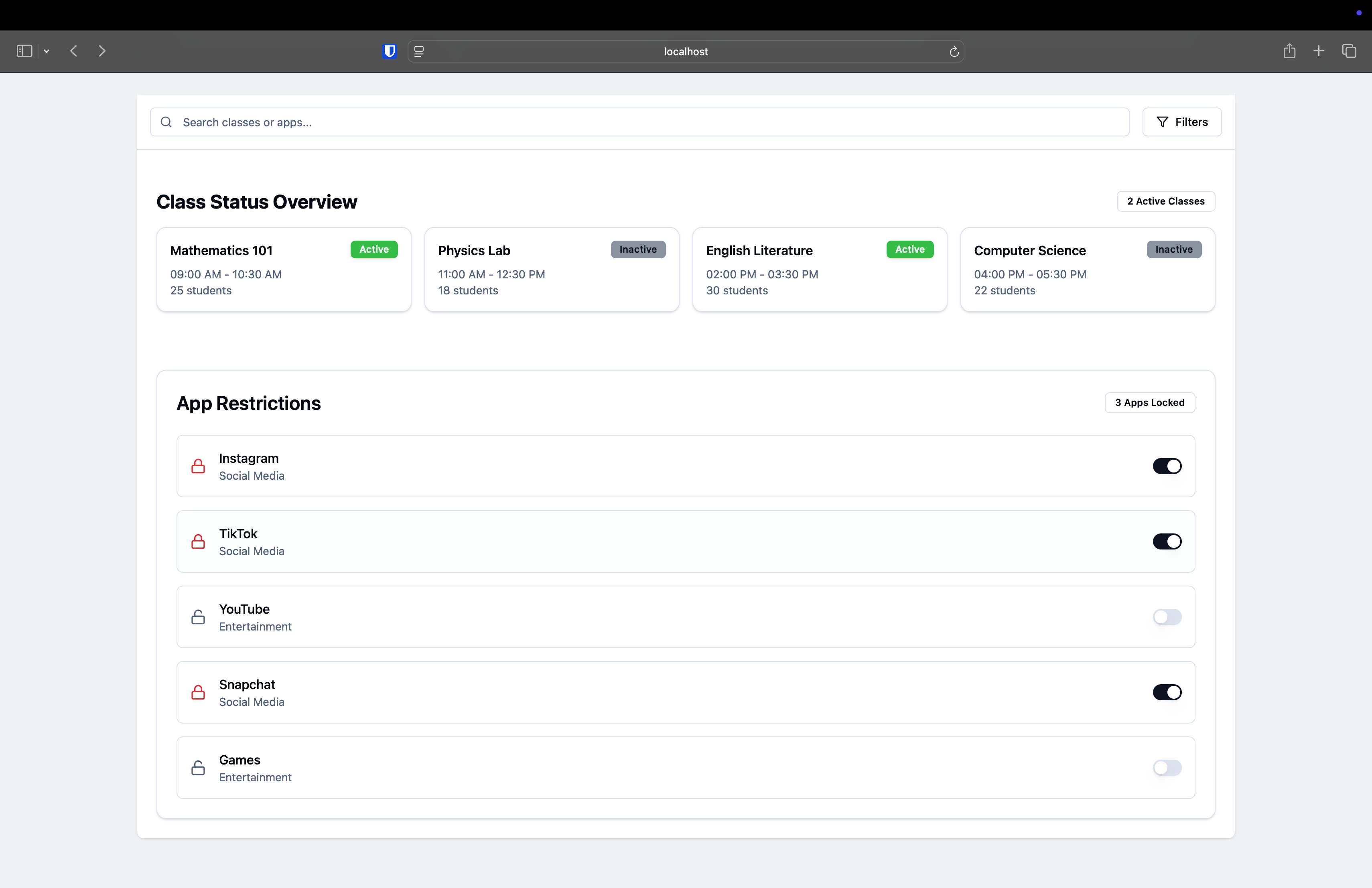Open the Filters button
Screen dimensions: 1372x888
point(1182,122)
